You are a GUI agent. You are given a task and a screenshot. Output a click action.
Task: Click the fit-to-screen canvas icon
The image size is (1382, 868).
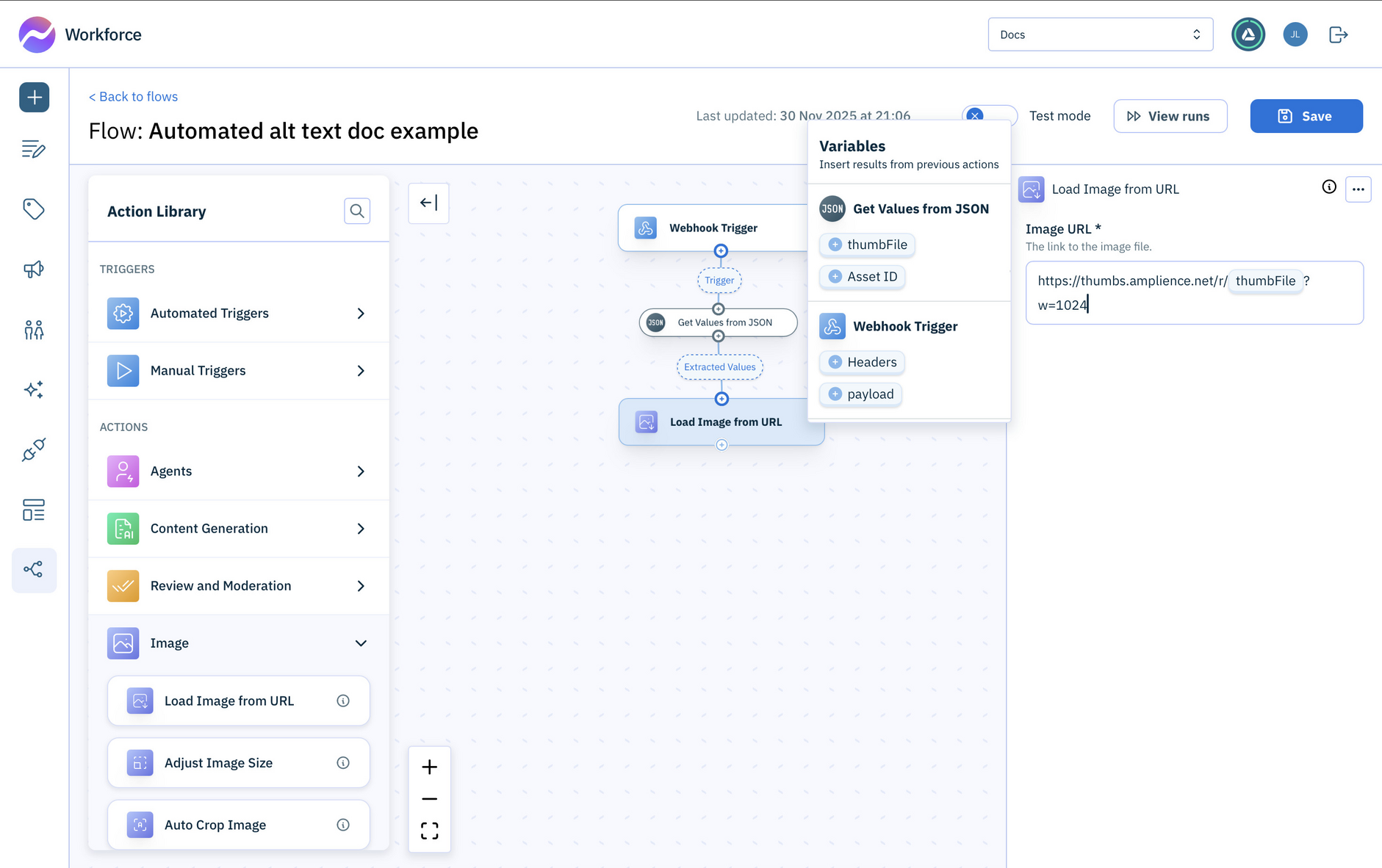tap(430, 831)
